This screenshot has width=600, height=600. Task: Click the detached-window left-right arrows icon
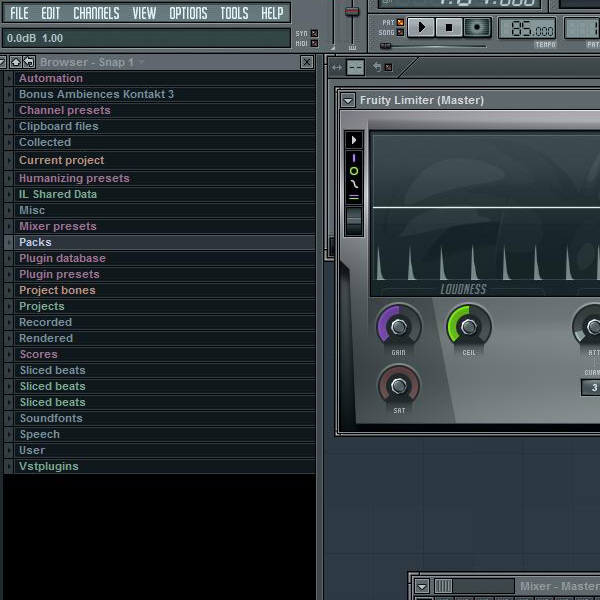tap(337, 68)
